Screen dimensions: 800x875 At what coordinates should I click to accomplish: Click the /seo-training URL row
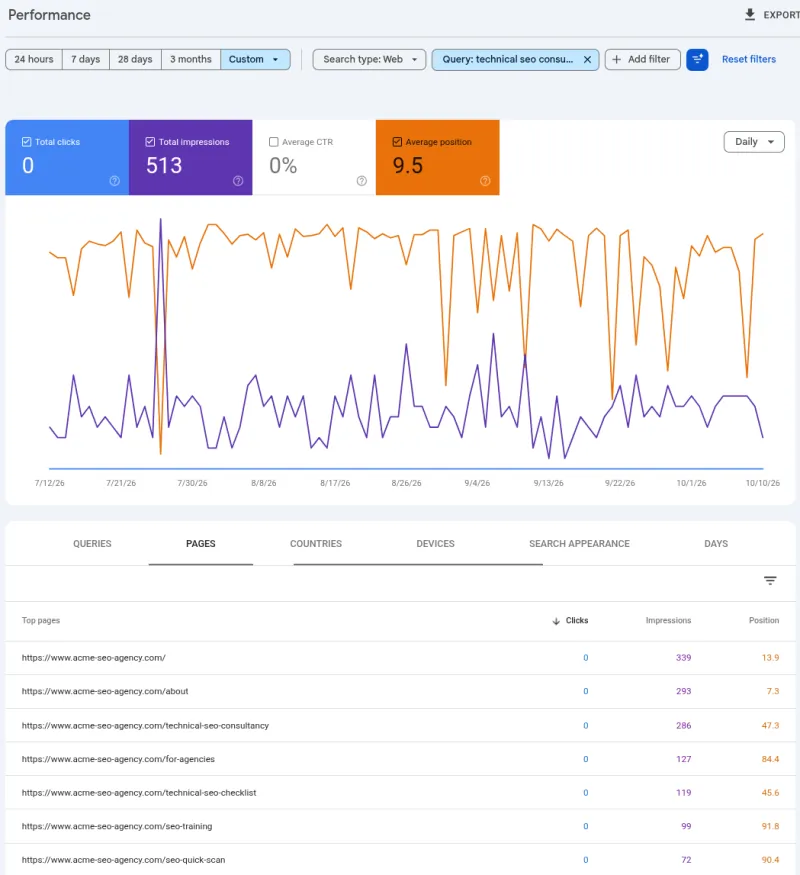click(400, 826)
